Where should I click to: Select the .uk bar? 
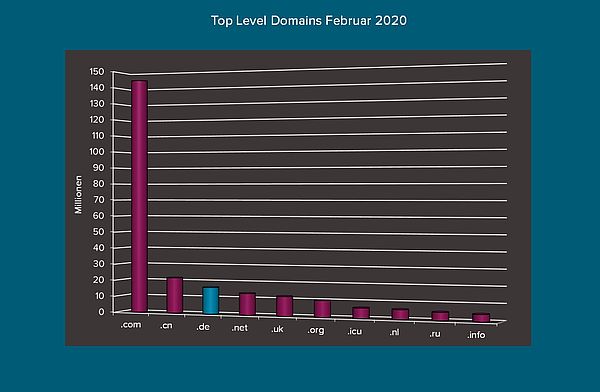(284, 306)
